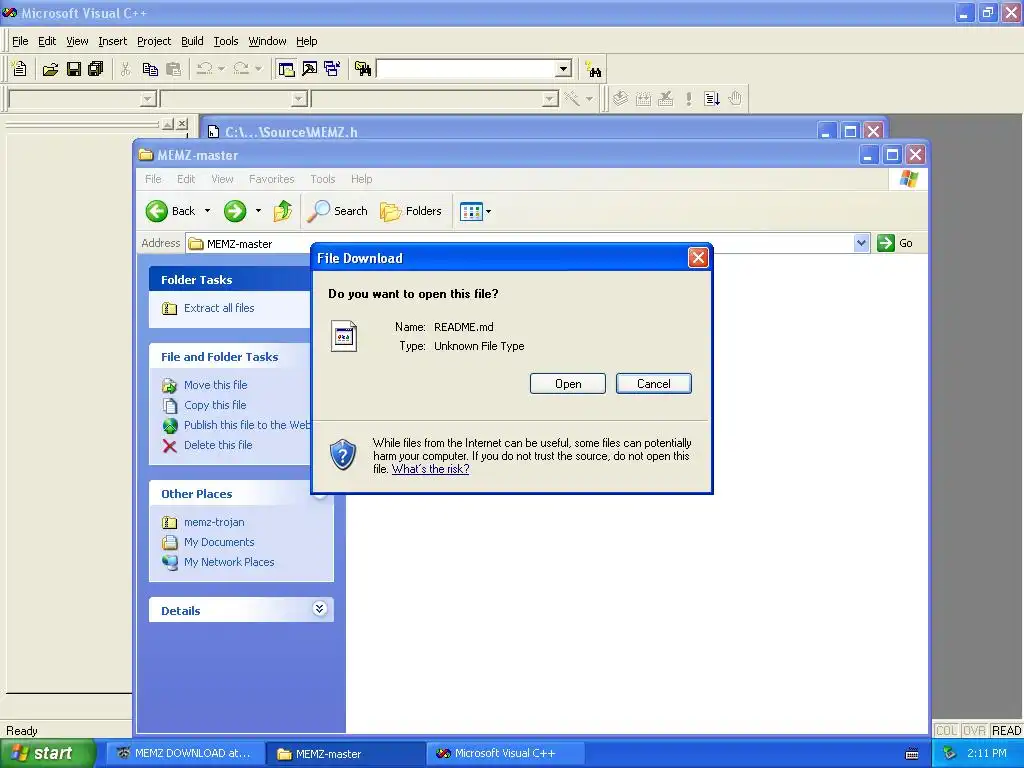Viewport: 1024px width, 768px height.
Task: Click Cancel in File Download dialog
Action: tap(654, 384)
